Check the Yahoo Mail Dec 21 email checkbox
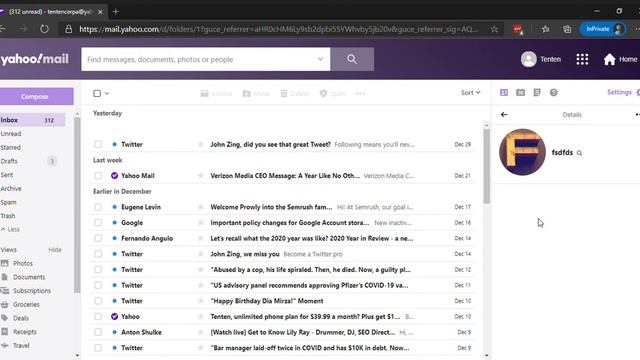Image resolution: width=640 pixels, height=360 pixels. point(98,176)
